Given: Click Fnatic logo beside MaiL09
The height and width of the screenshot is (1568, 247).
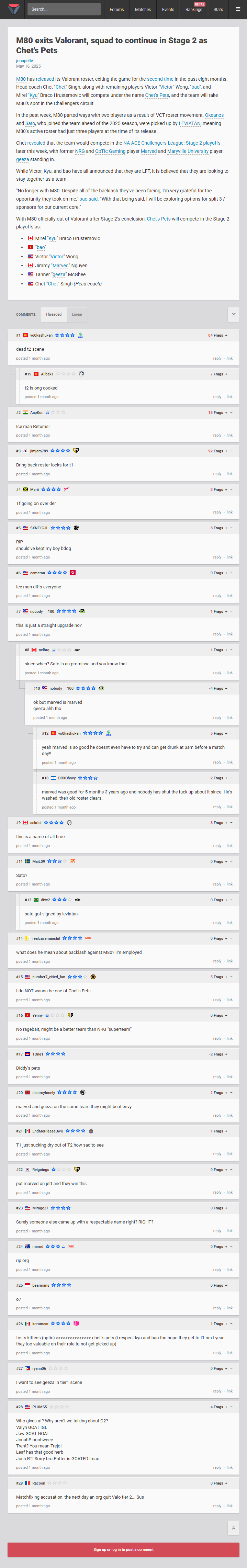Looking at the screenshot, I should click(73, 861).
